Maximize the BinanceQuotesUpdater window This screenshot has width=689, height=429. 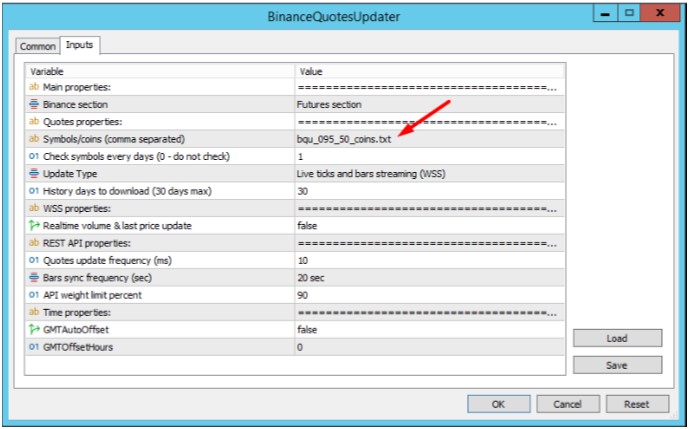pos(629,13)
